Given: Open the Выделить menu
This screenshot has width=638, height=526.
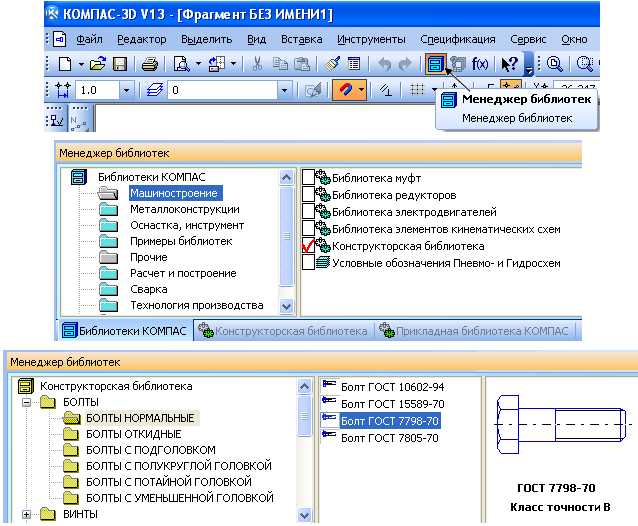Looking at the screenshot, I should pyautogui.click(x=206, y=39).
